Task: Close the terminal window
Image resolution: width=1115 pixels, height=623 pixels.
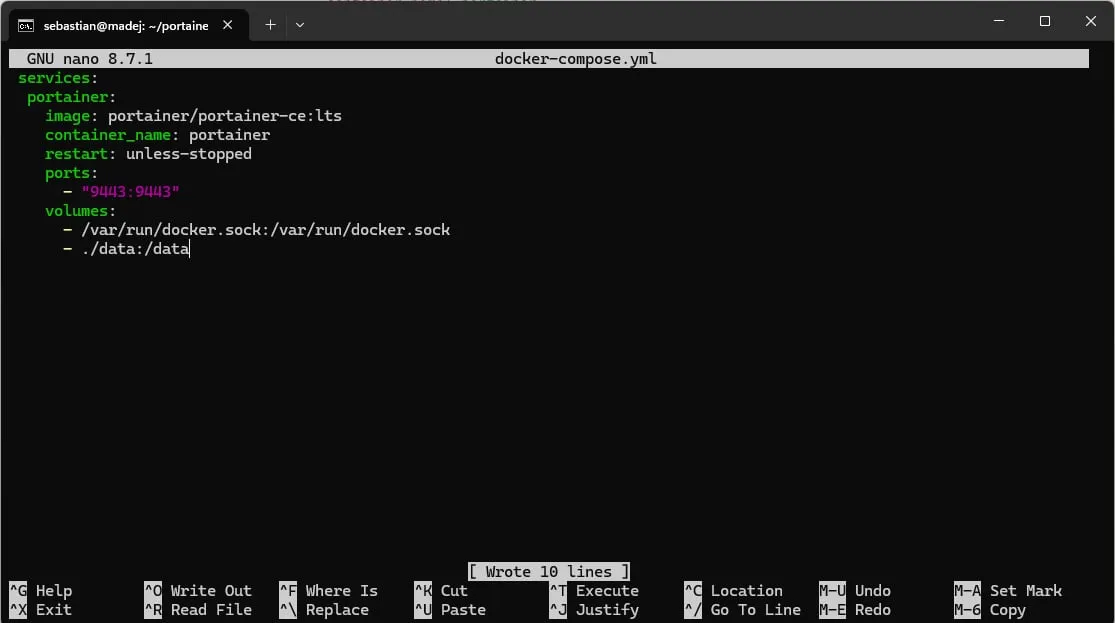Action: click(x=1091, y=21)
